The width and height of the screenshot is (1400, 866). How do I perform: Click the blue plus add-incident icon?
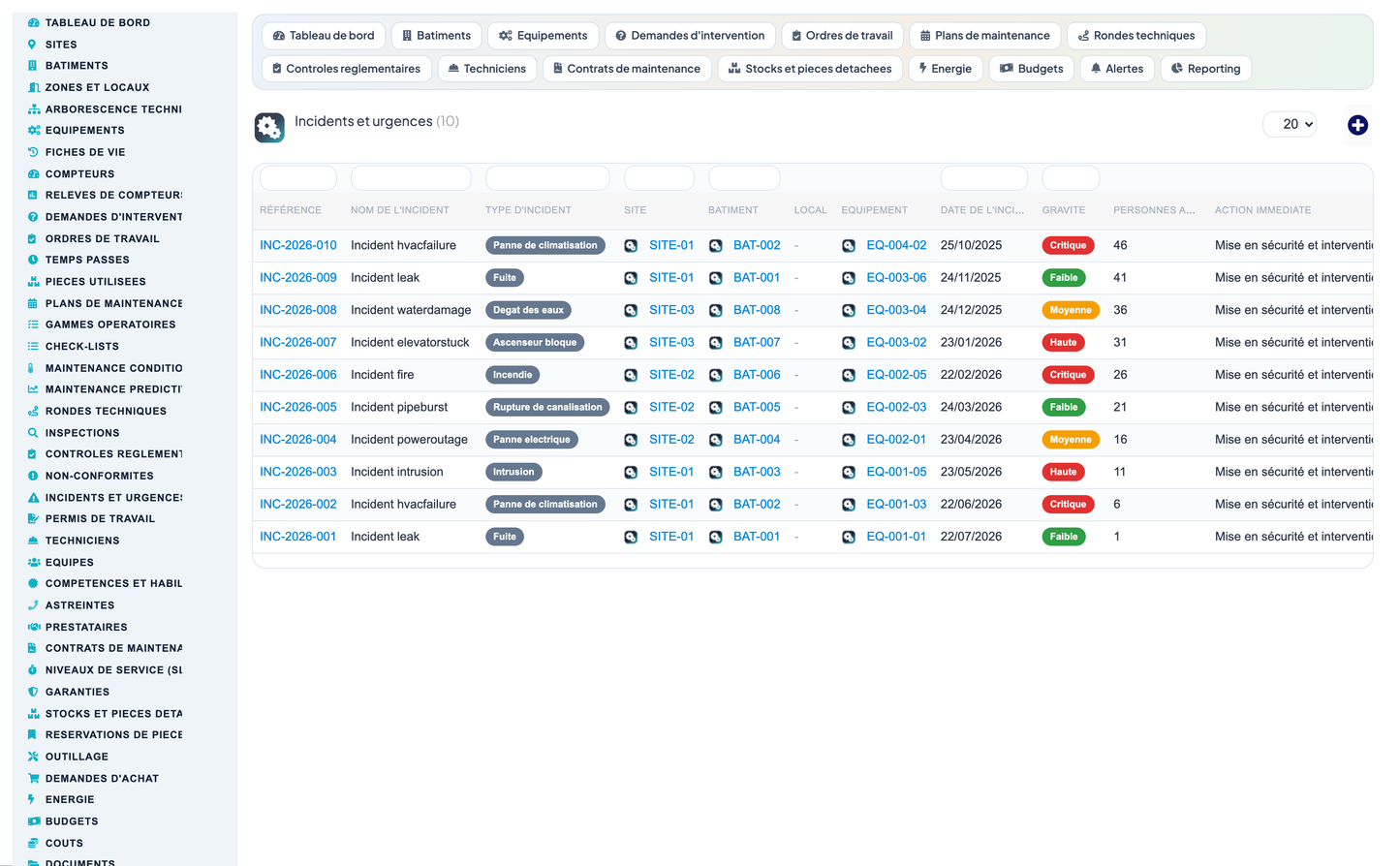pyautogui.click(x=1357, y=125)
